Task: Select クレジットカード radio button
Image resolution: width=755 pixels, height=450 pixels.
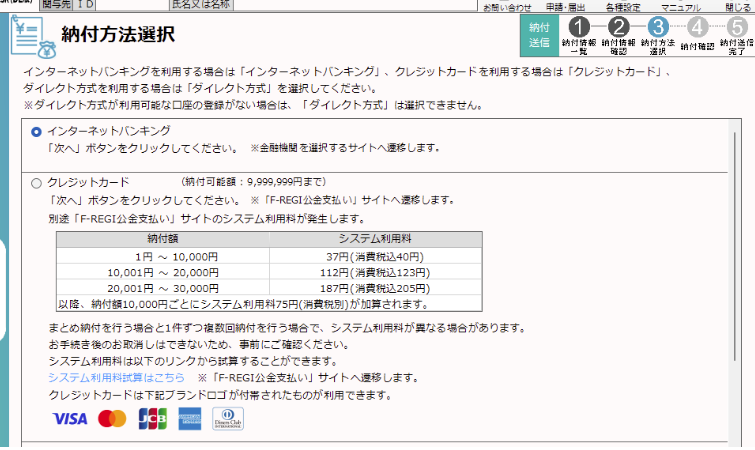Action: [x=37, y=183]
